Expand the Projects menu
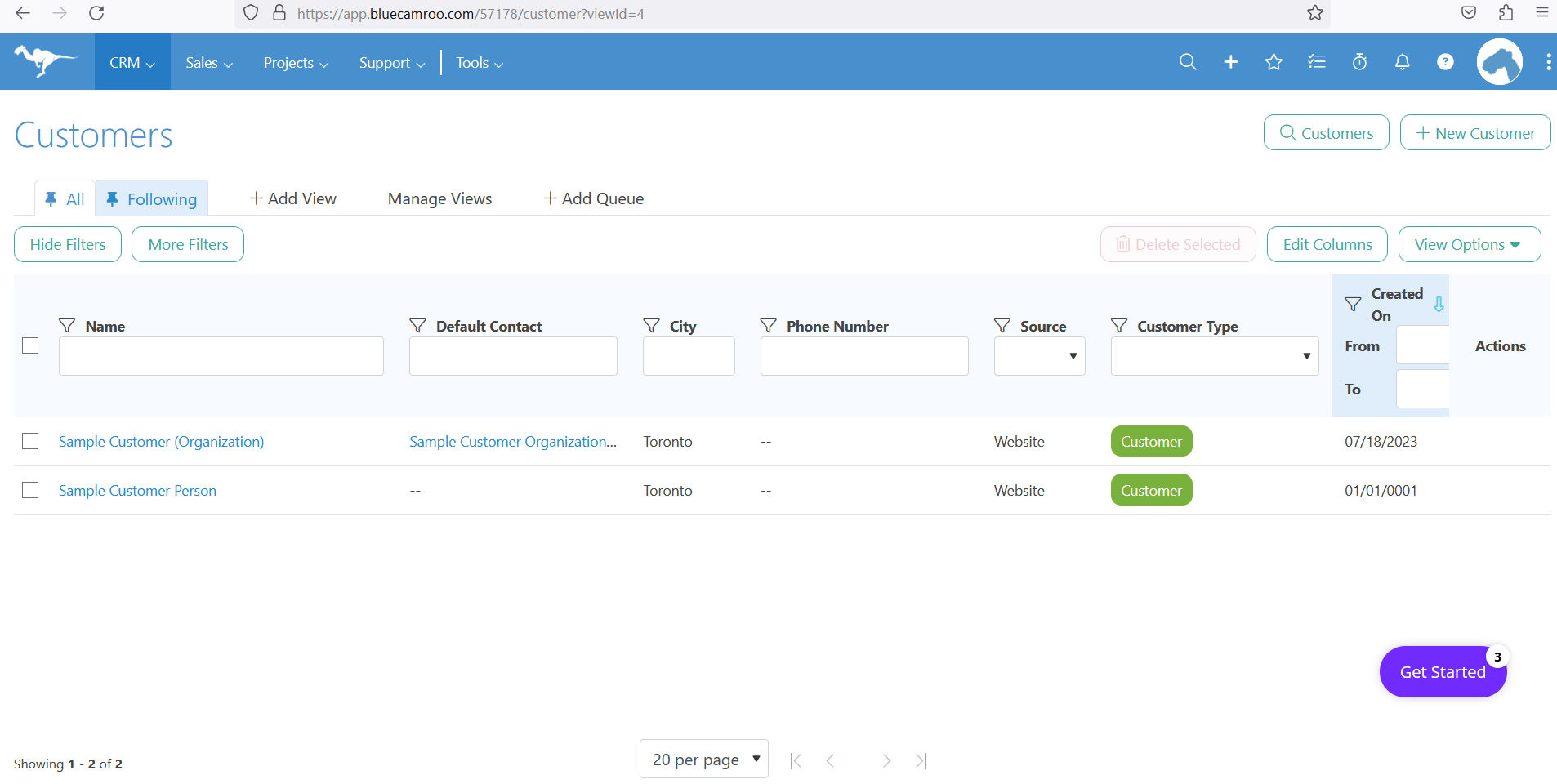 point(296,62)
